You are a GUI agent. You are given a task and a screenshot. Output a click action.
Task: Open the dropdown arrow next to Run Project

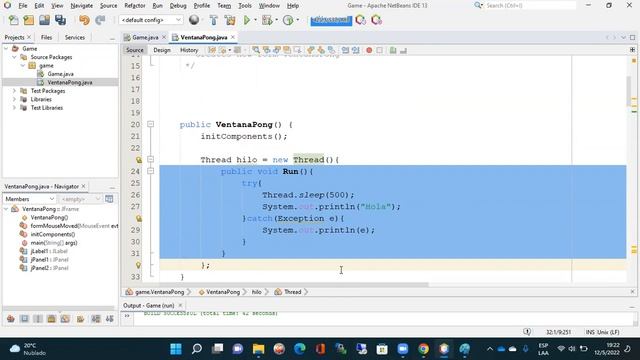[x=256, y=20]
